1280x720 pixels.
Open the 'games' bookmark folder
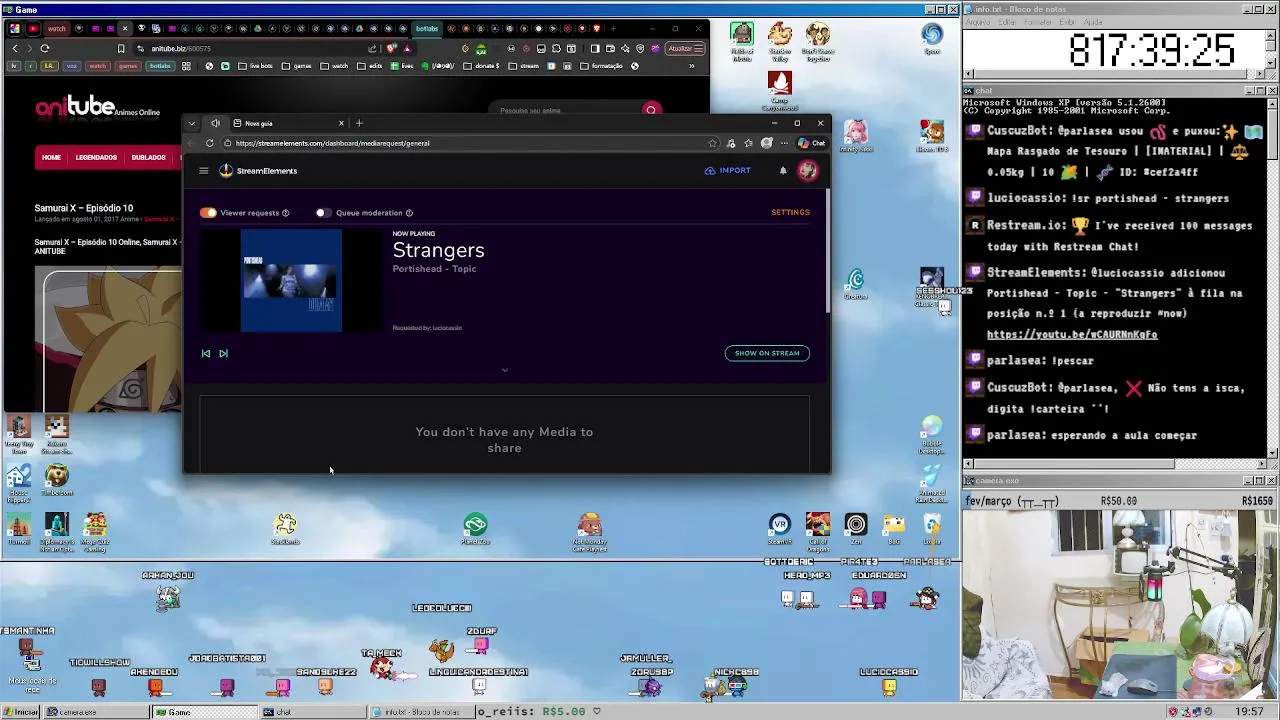pyautogui.click(x=297, y=66)
